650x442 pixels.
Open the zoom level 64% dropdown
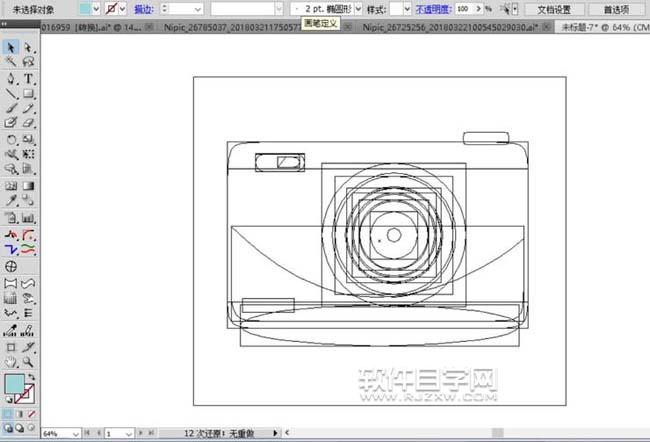(78, 434)
